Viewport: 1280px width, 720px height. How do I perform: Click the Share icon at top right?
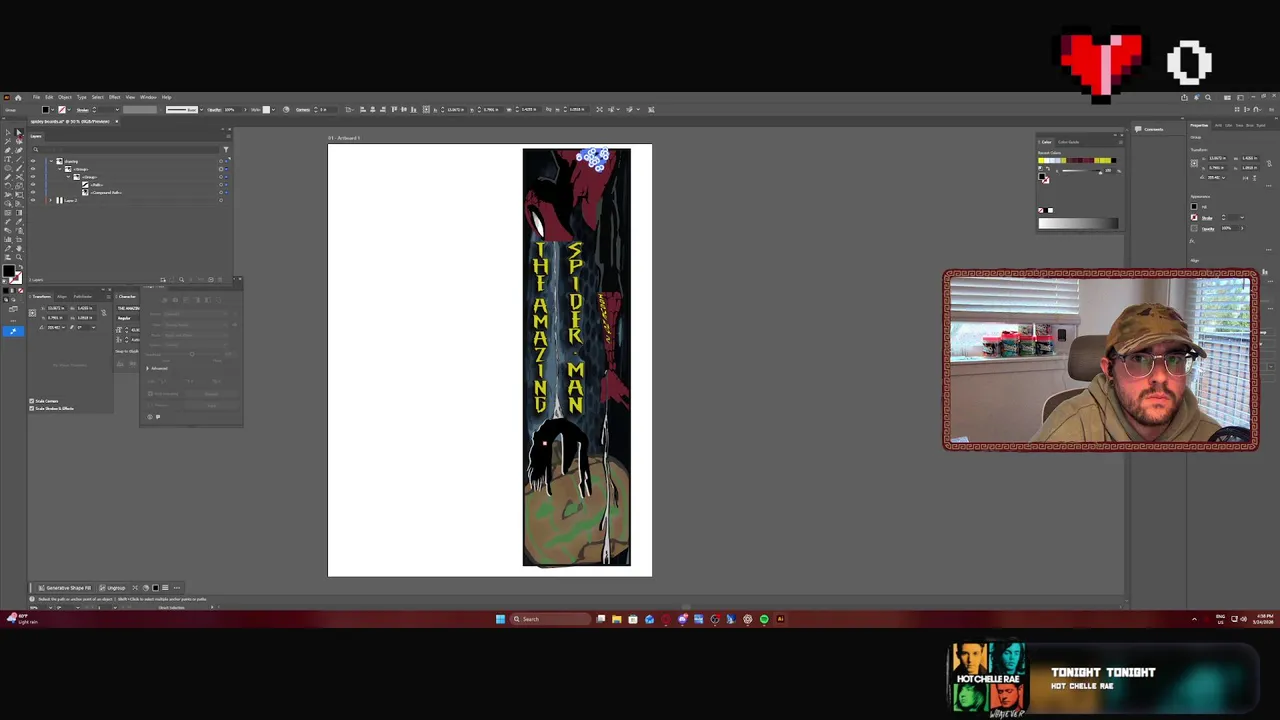(x=1184, y=97)
